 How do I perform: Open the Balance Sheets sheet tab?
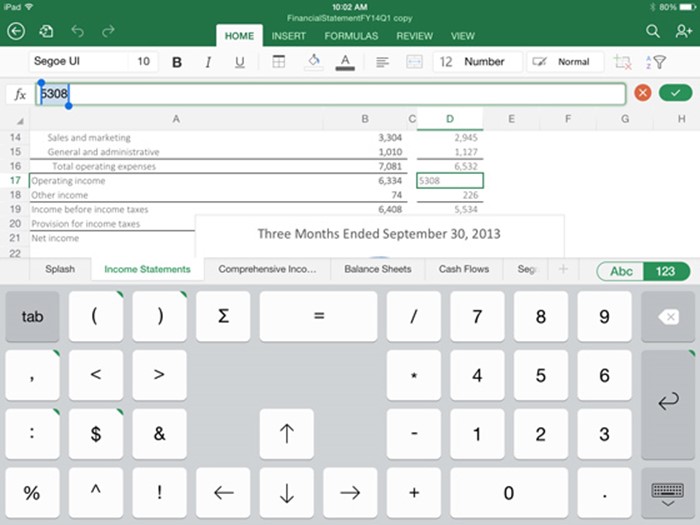377,269
